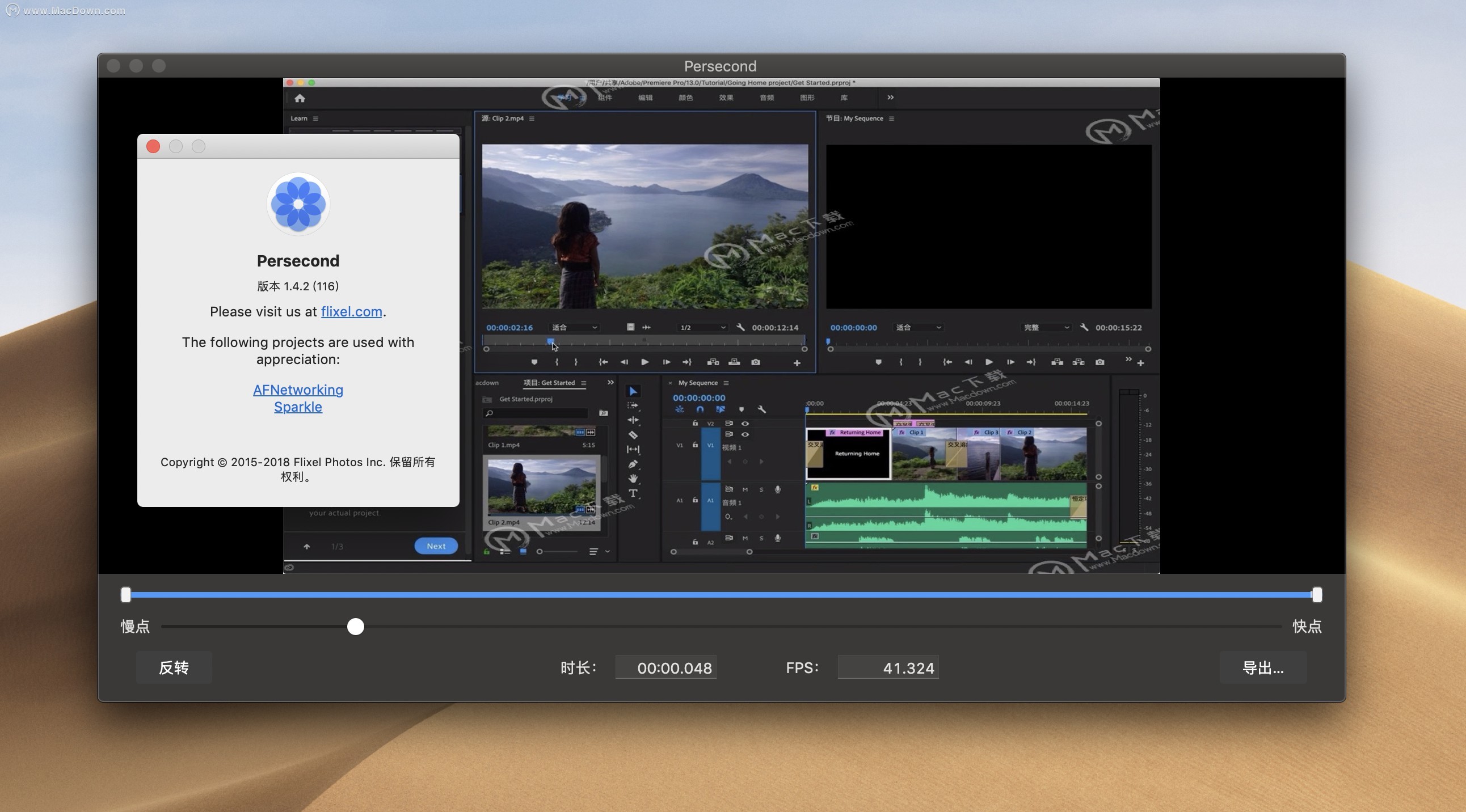Open the 完整 resolution dropdown
Screen dimensions: 1466x812
coord(1047,328)
